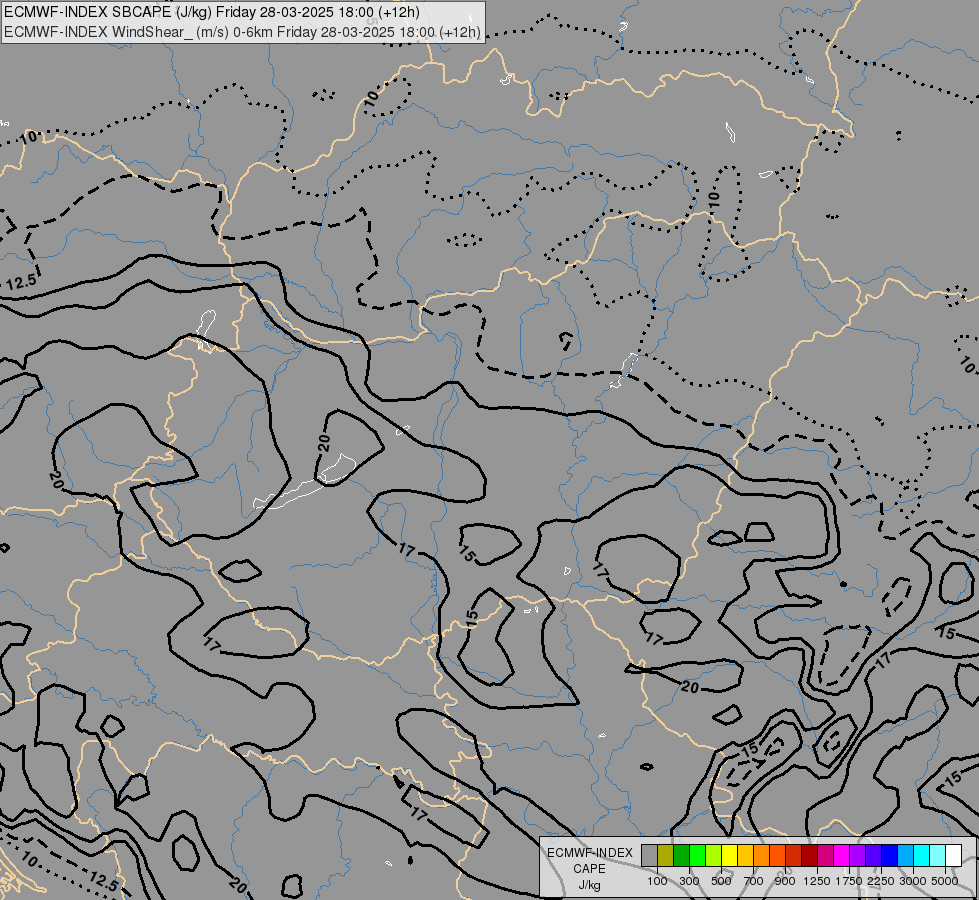Click the white swatch ending the legend

[x=953, y=856]
